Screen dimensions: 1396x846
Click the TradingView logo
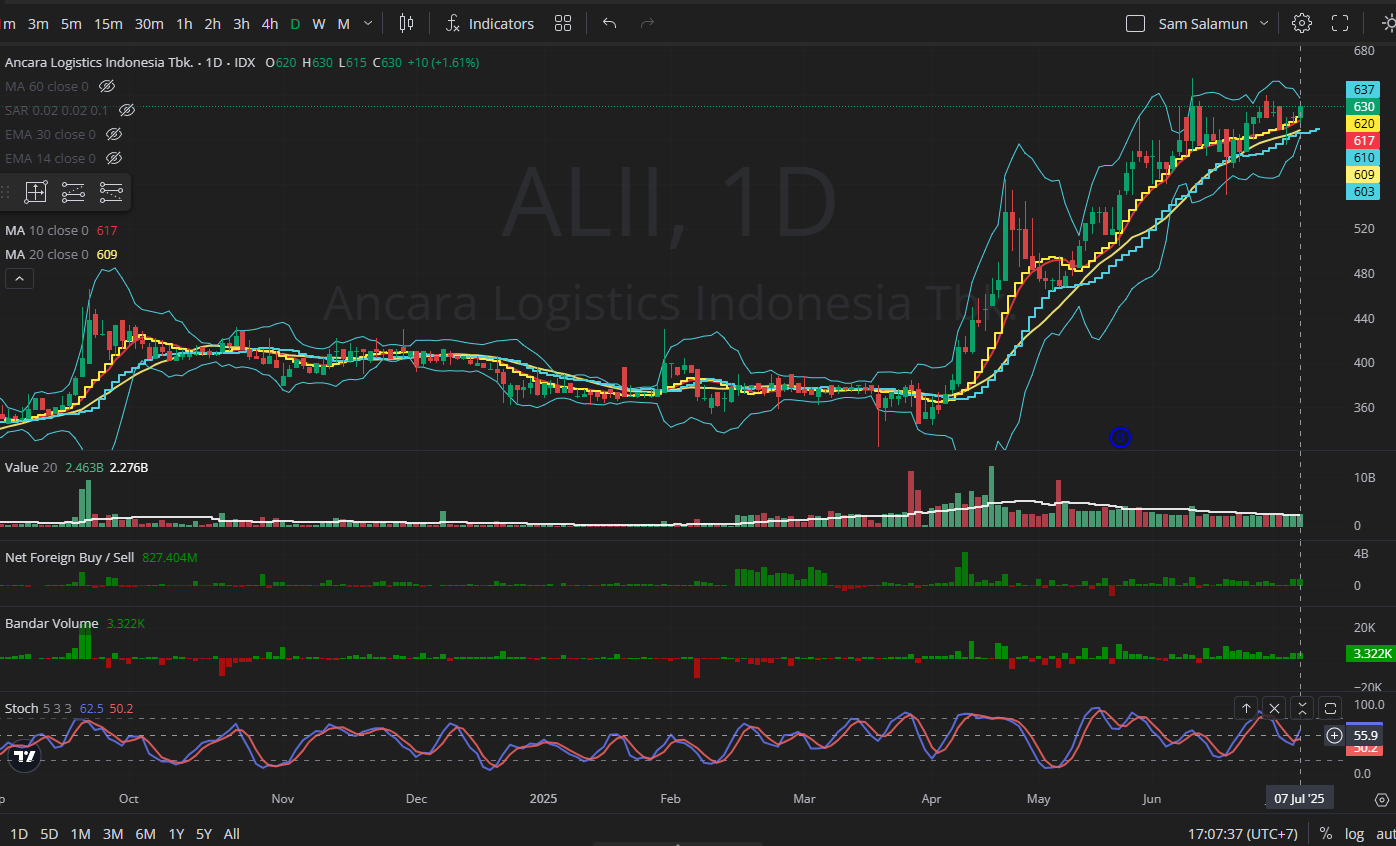point(25,756)
